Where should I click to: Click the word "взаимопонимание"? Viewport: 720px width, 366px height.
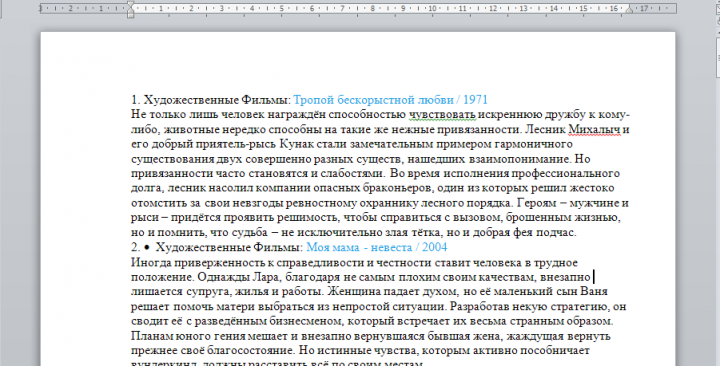pos(519,159)
